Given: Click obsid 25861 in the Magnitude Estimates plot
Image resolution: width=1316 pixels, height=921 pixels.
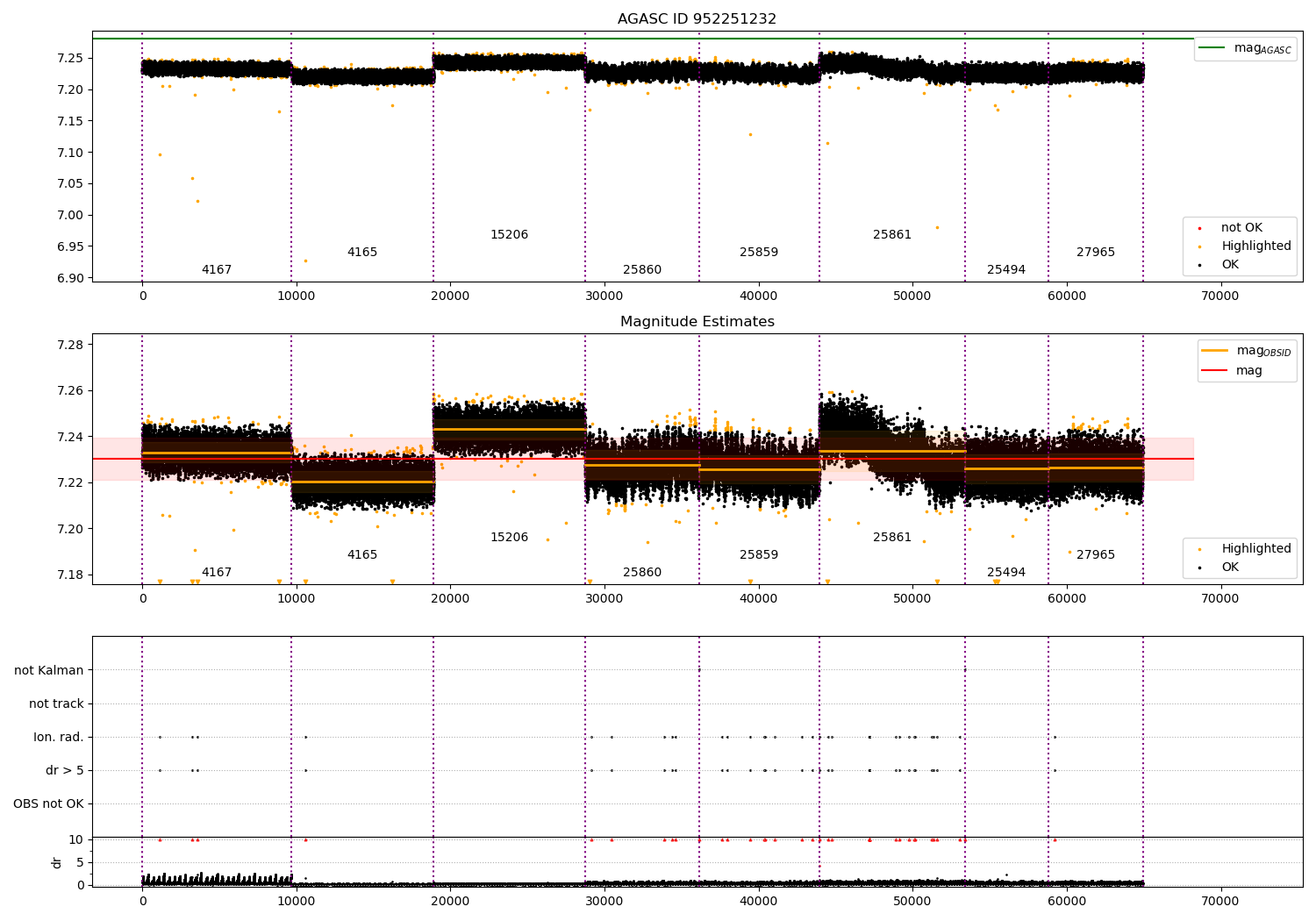Looking at the screenshot, I should click(x=892, y=538).
